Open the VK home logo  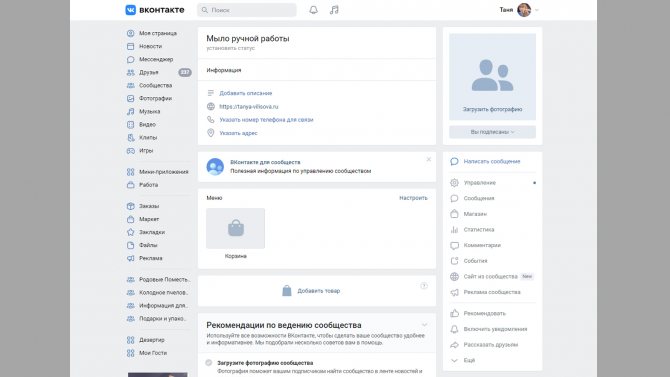(x=155, y=10)
